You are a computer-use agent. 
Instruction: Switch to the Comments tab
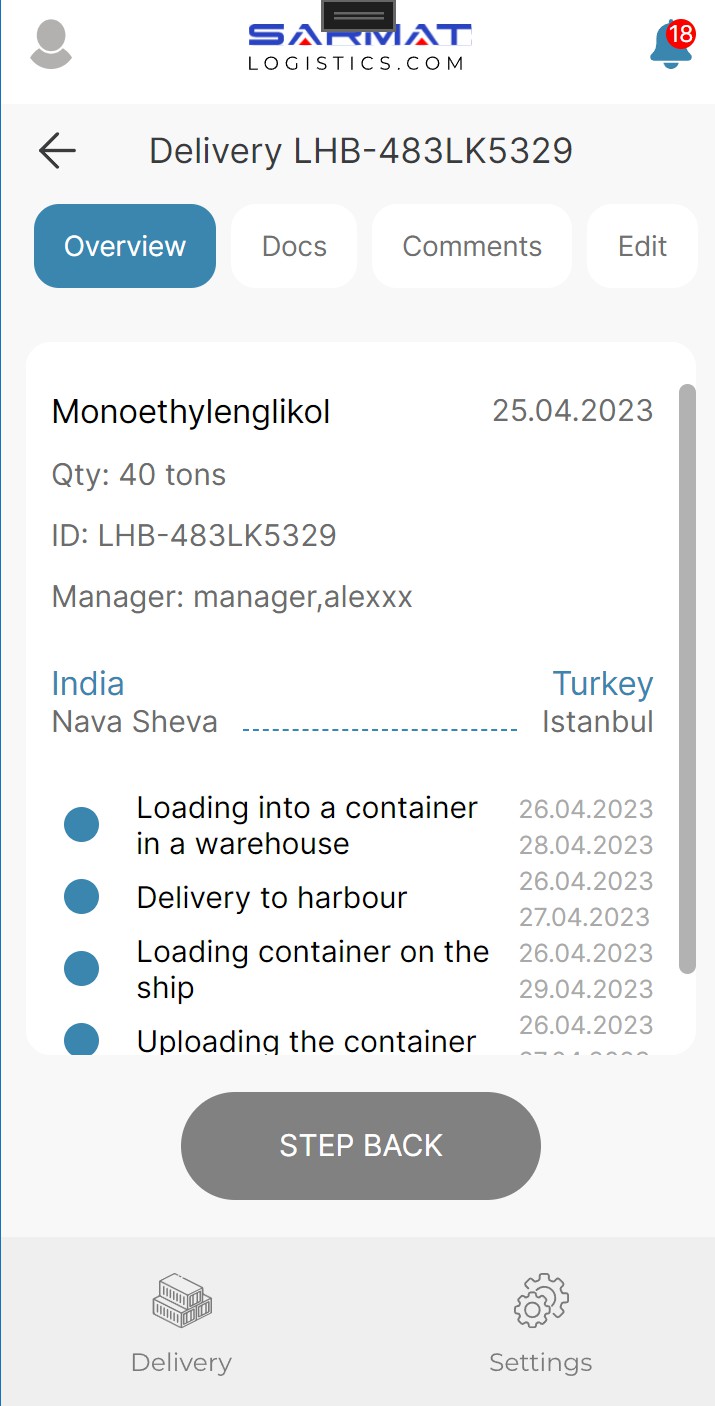472,246
